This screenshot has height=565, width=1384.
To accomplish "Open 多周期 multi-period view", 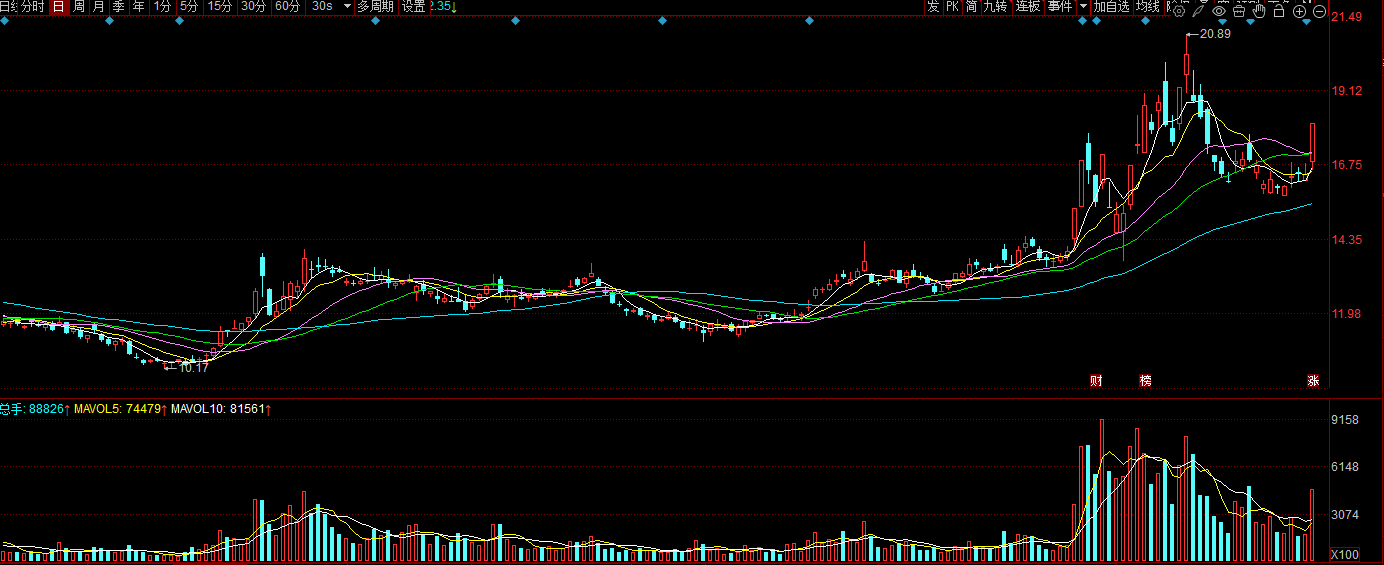I will pyautogui.click(x=376, y=6).
